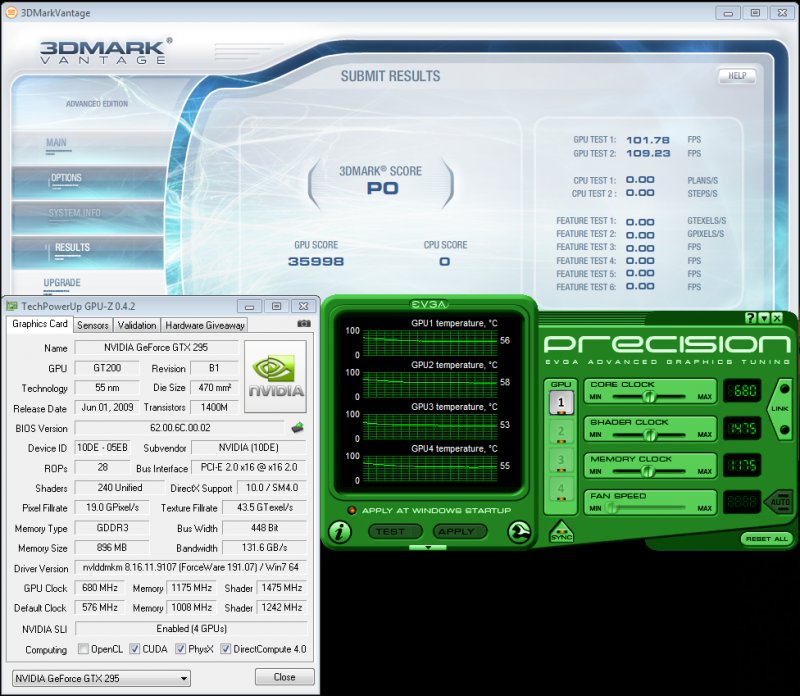
Task: Open the EVGA Precision info button
Action: coord(340,532)
